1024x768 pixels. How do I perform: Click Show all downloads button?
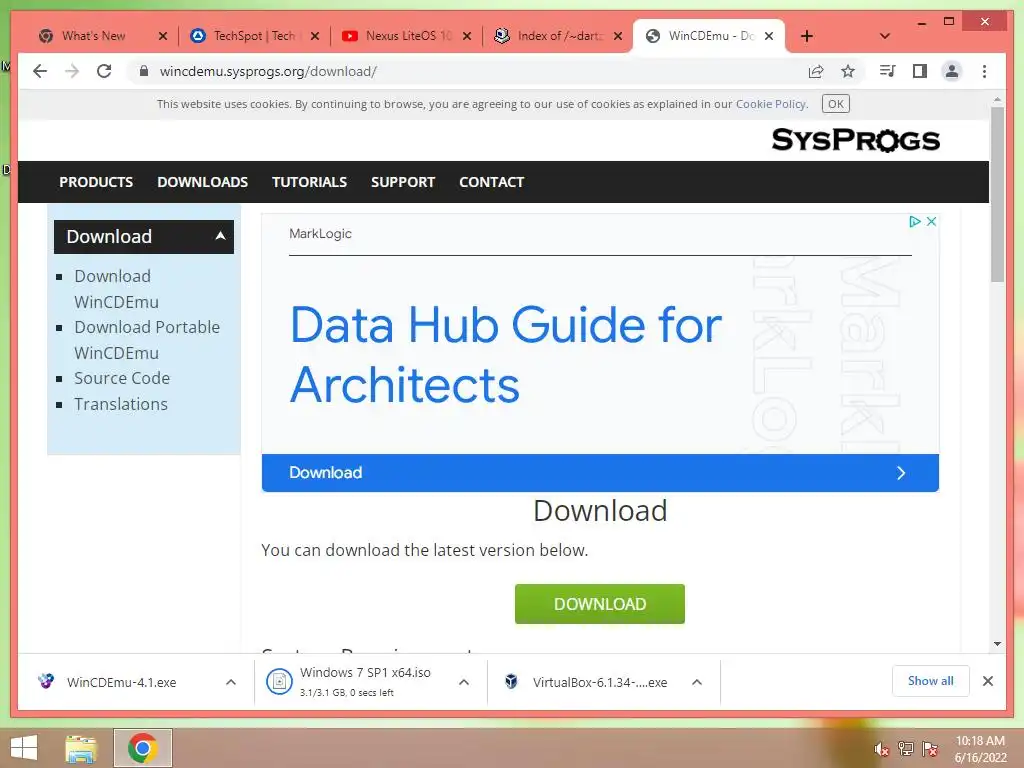tap(931, 681)
